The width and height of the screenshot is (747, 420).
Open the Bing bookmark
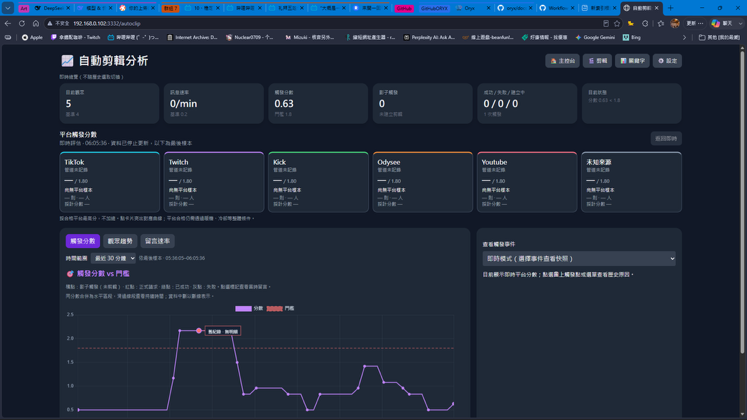(x=632, y=37)
